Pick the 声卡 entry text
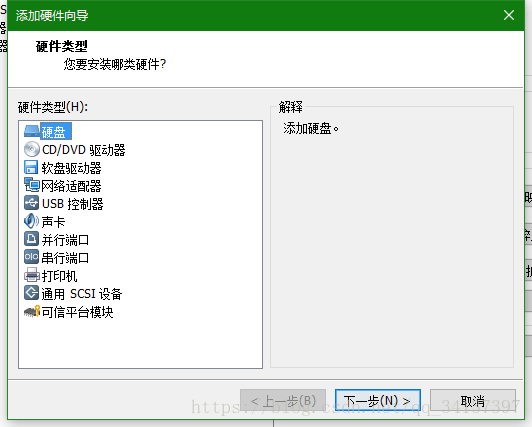 (x=53, y=222)
